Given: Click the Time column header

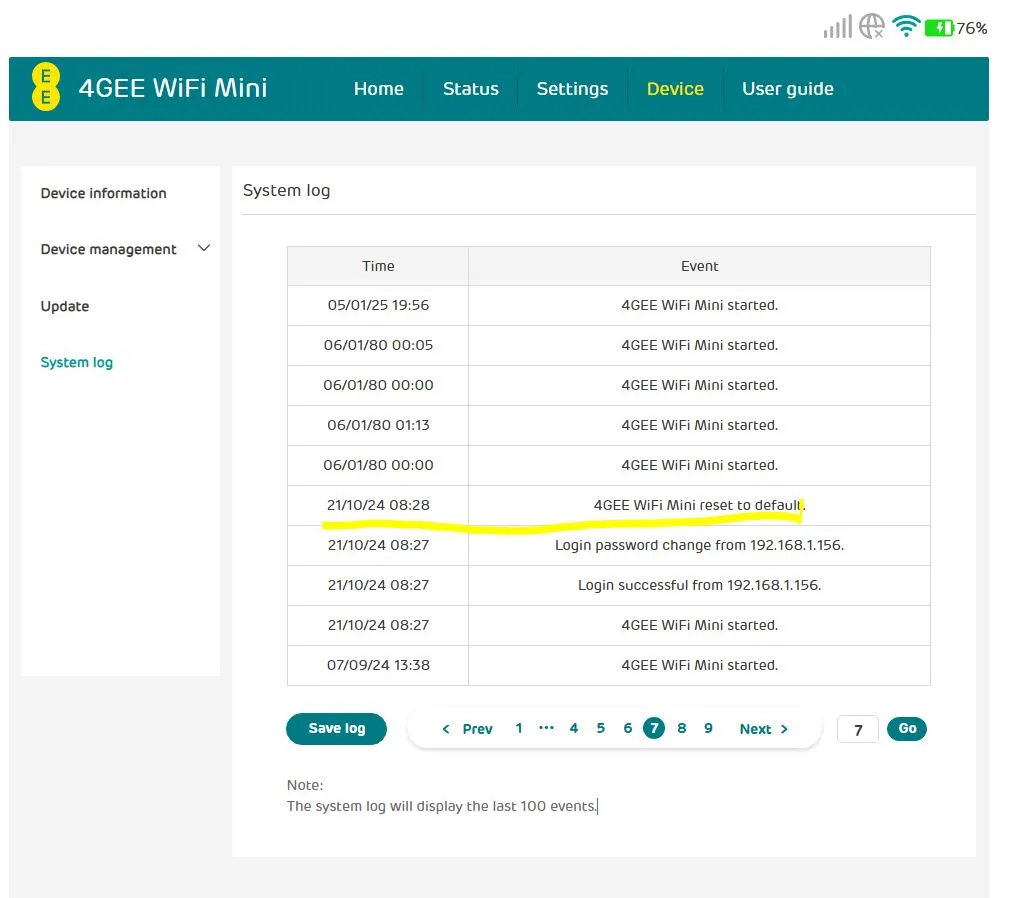Looking at the screenshot, I should [x=378, y=266].
